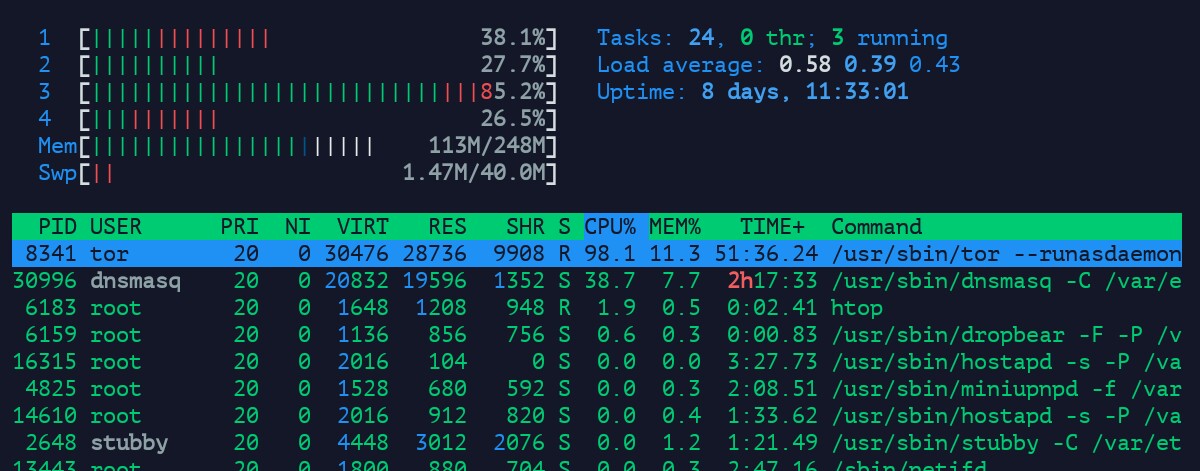Click the 28736 RES value
The width and height of the screenshot is (1200, 471).
click(x=435, y=254)
